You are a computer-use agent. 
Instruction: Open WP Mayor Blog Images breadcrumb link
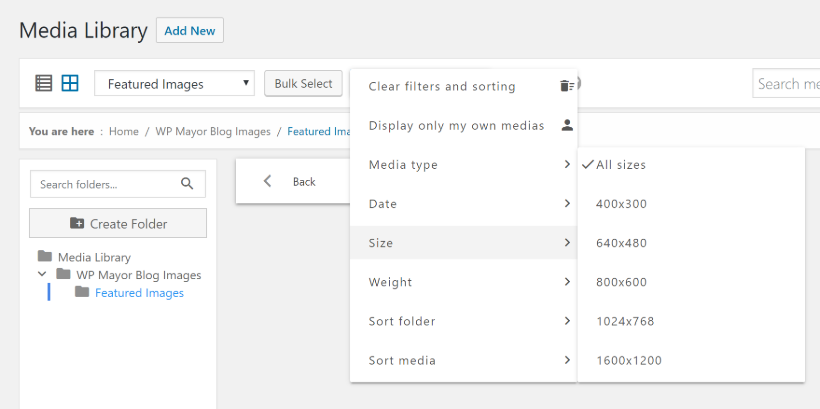213,131
